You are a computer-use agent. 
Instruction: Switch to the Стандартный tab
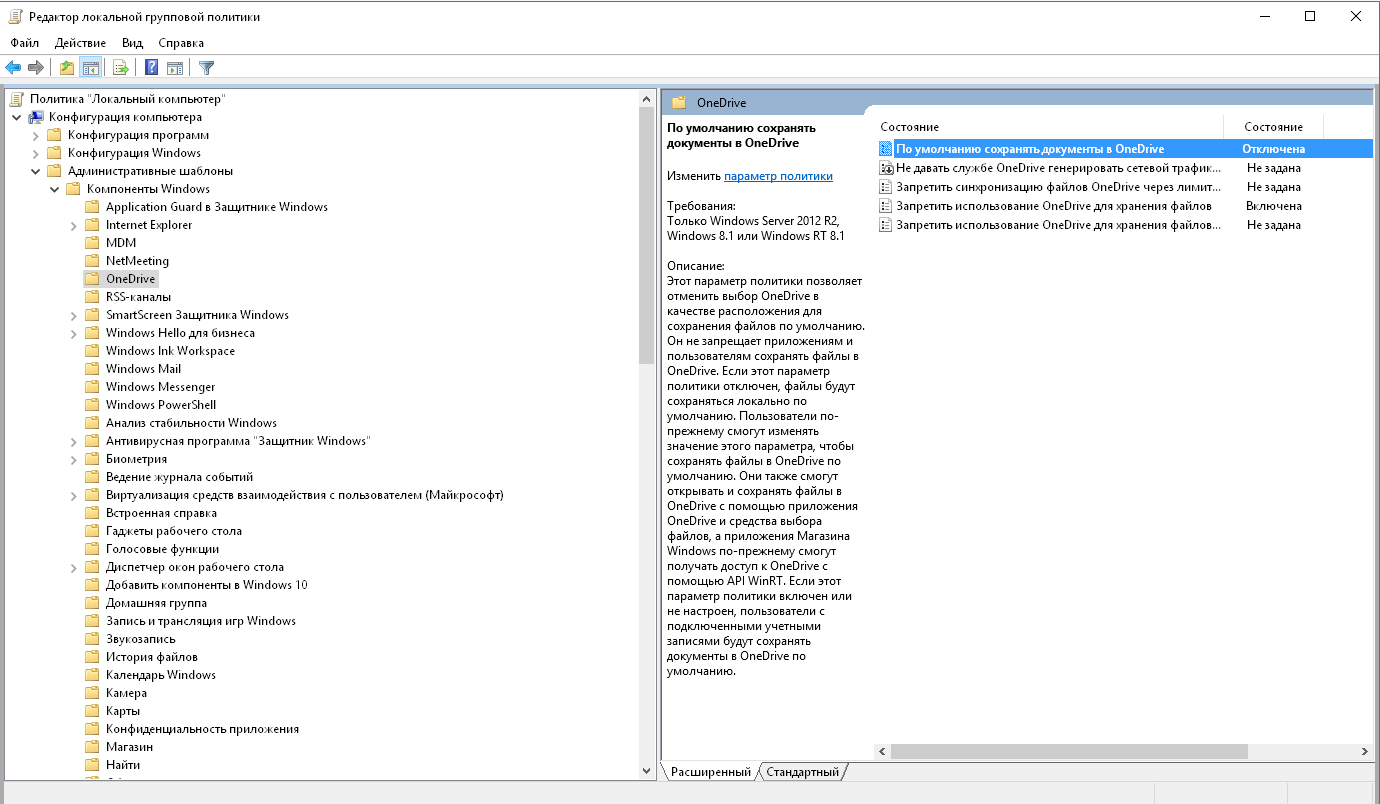pos(803,772)
